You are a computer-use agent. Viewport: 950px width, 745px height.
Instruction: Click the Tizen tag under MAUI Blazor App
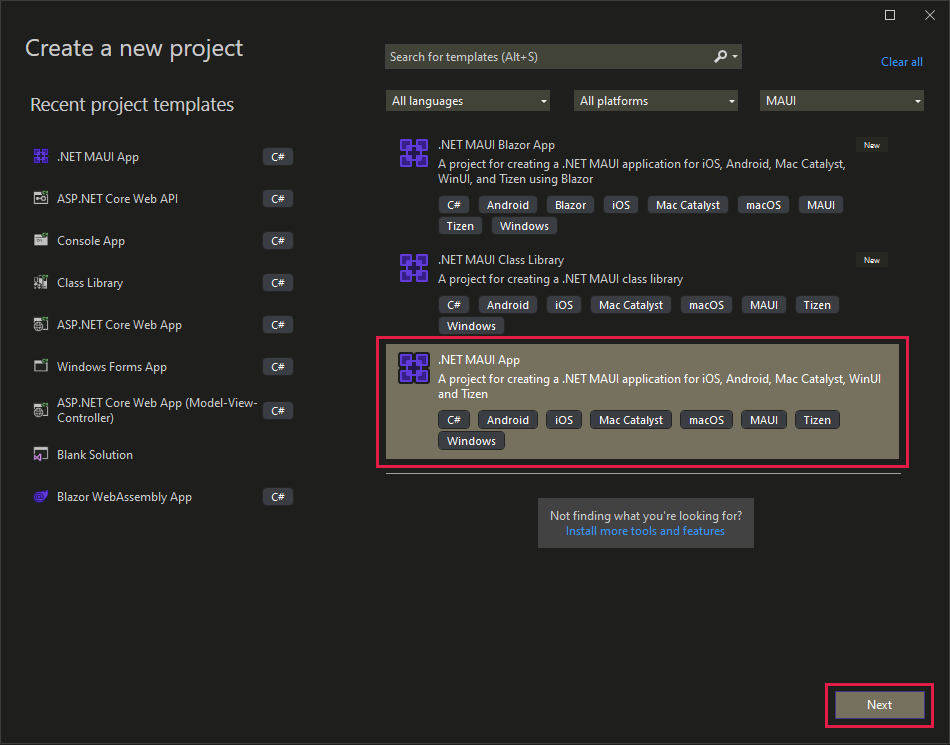(460, 226)
